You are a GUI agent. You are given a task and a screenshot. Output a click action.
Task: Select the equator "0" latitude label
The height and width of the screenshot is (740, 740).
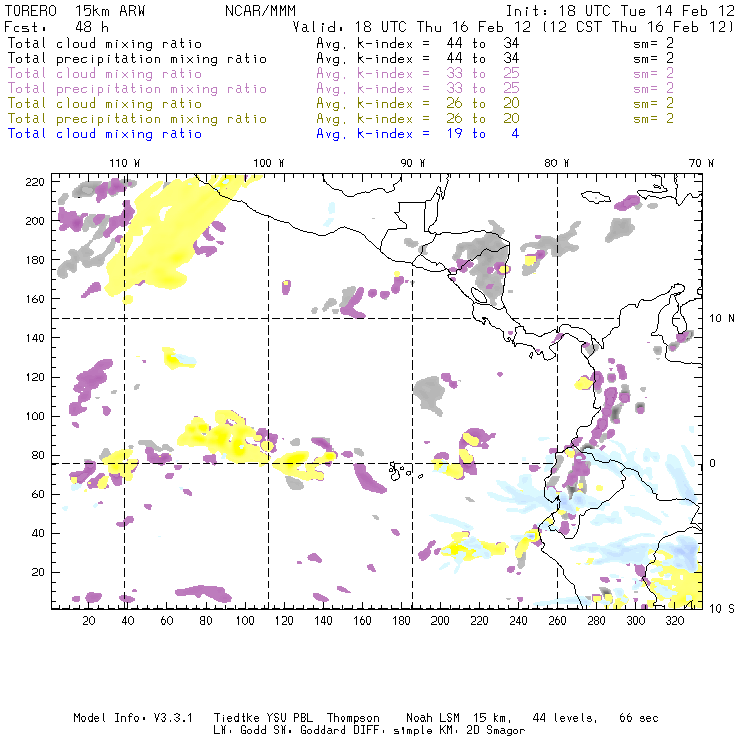[x=713, y=463]
